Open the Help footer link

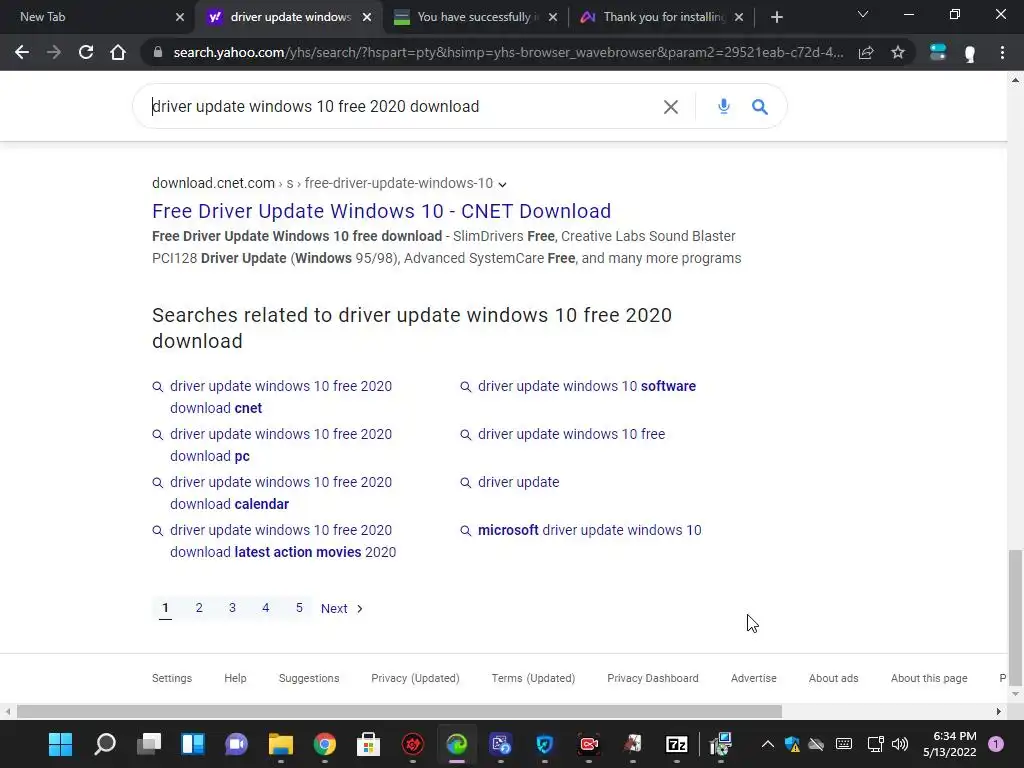(235, 678)
